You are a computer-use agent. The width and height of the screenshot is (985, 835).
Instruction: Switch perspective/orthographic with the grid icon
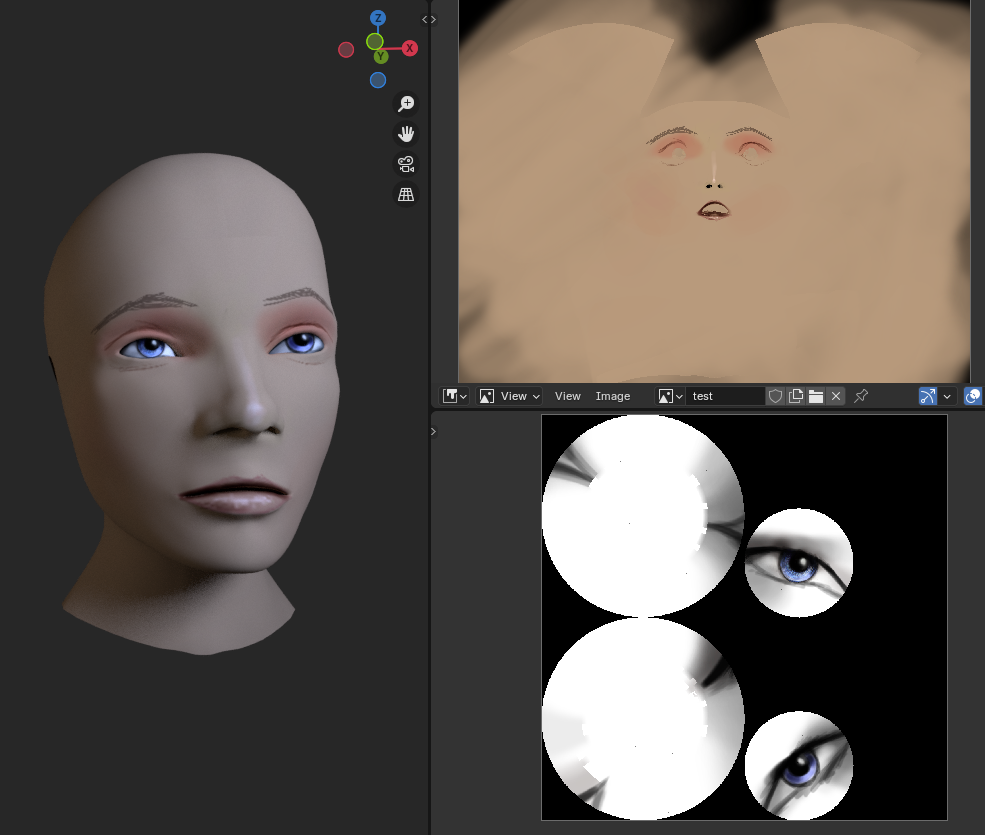click(x=406, y=195)
